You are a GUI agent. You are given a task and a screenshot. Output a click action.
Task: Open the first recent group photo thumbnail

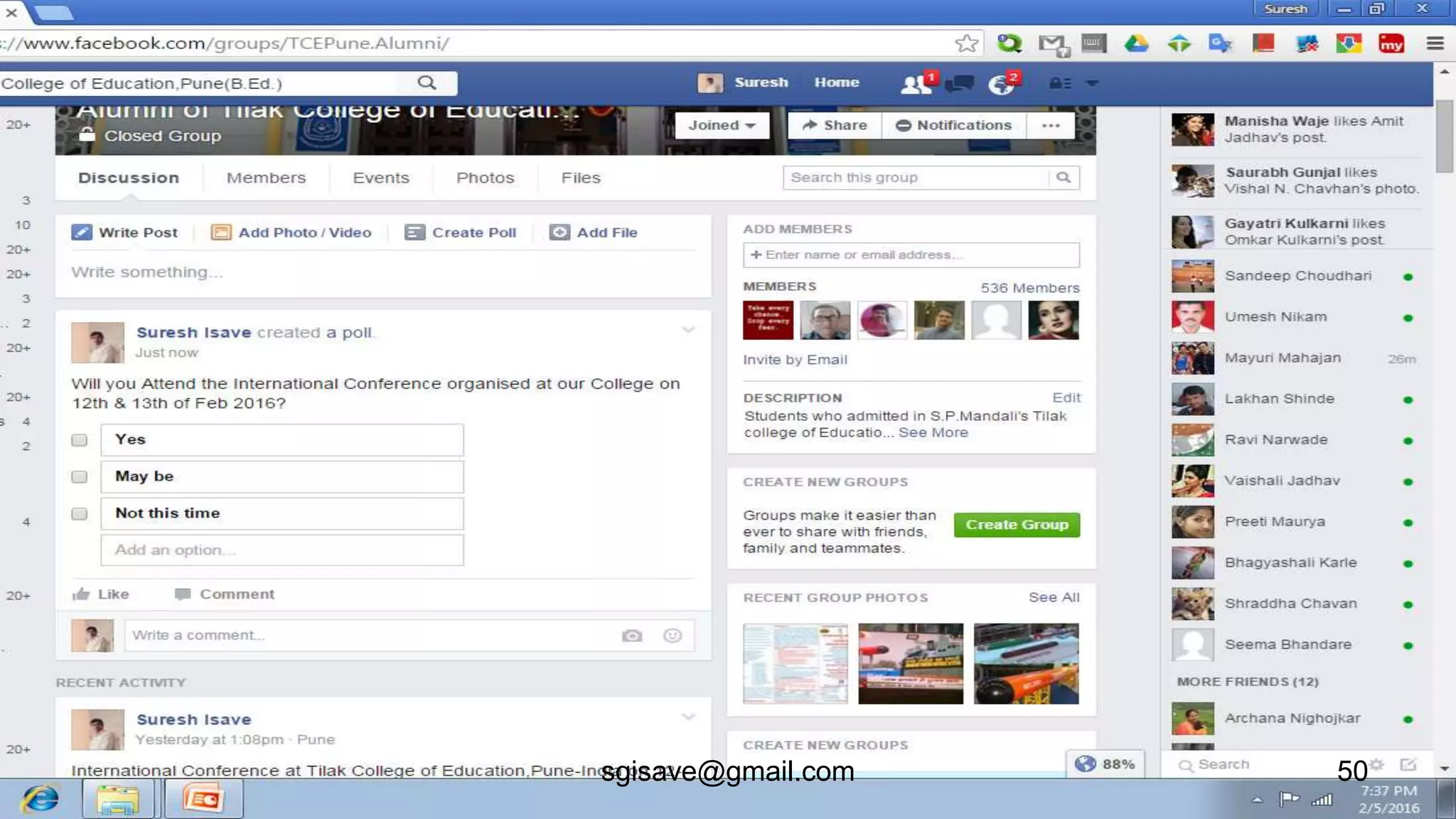pyautogui.click(x=795, y=663)
